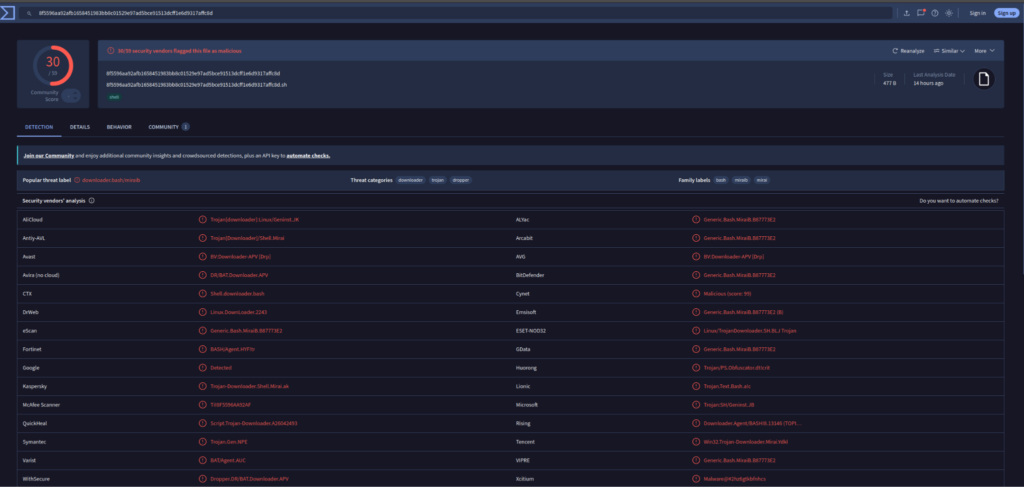The image size is (1024, 487).
Task: Click the popular threat label downloader.bash/miraib
Action: [x=111, y=180]
